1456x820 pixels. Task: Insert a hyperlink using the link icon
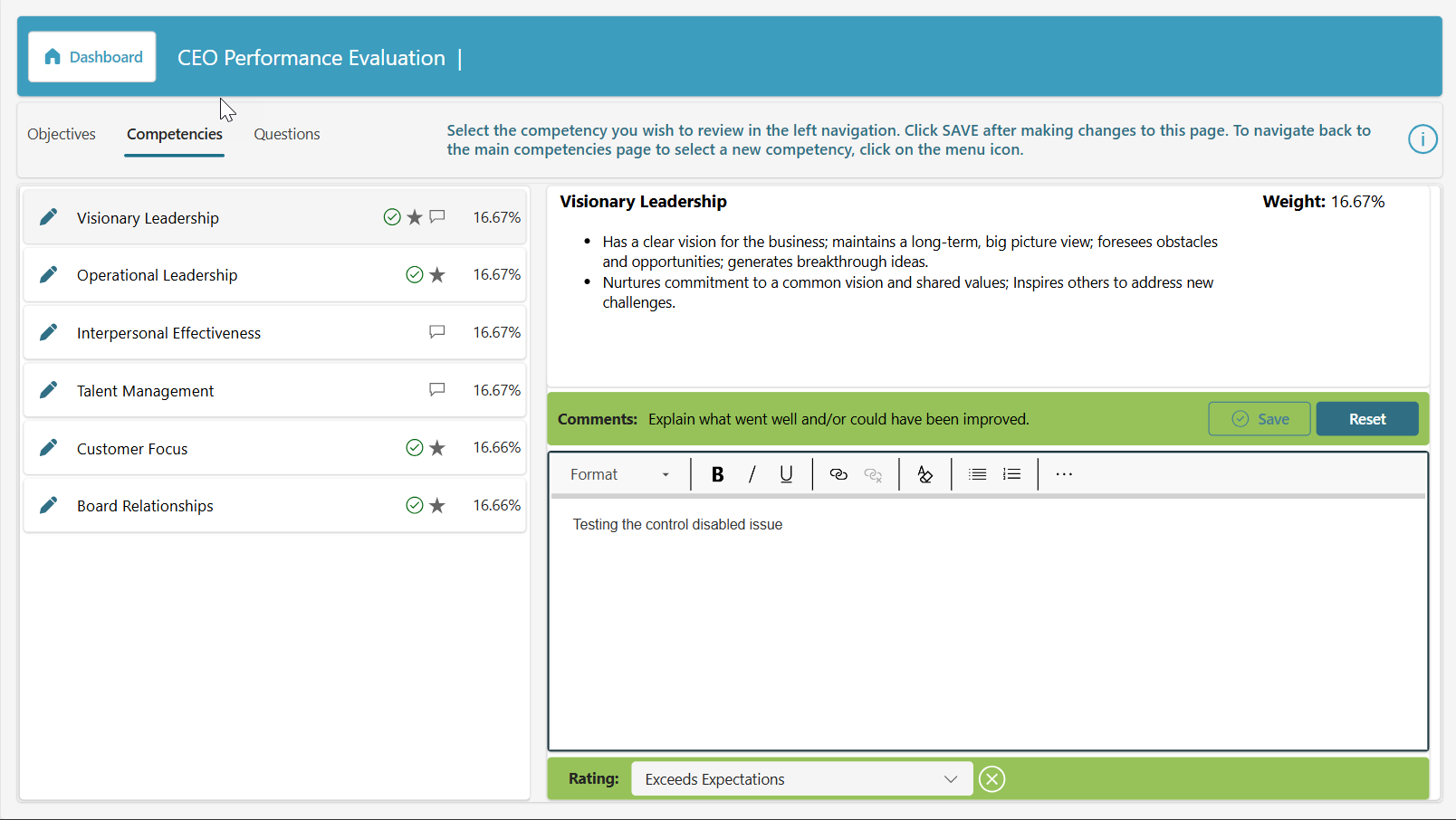tap(838, 474)
